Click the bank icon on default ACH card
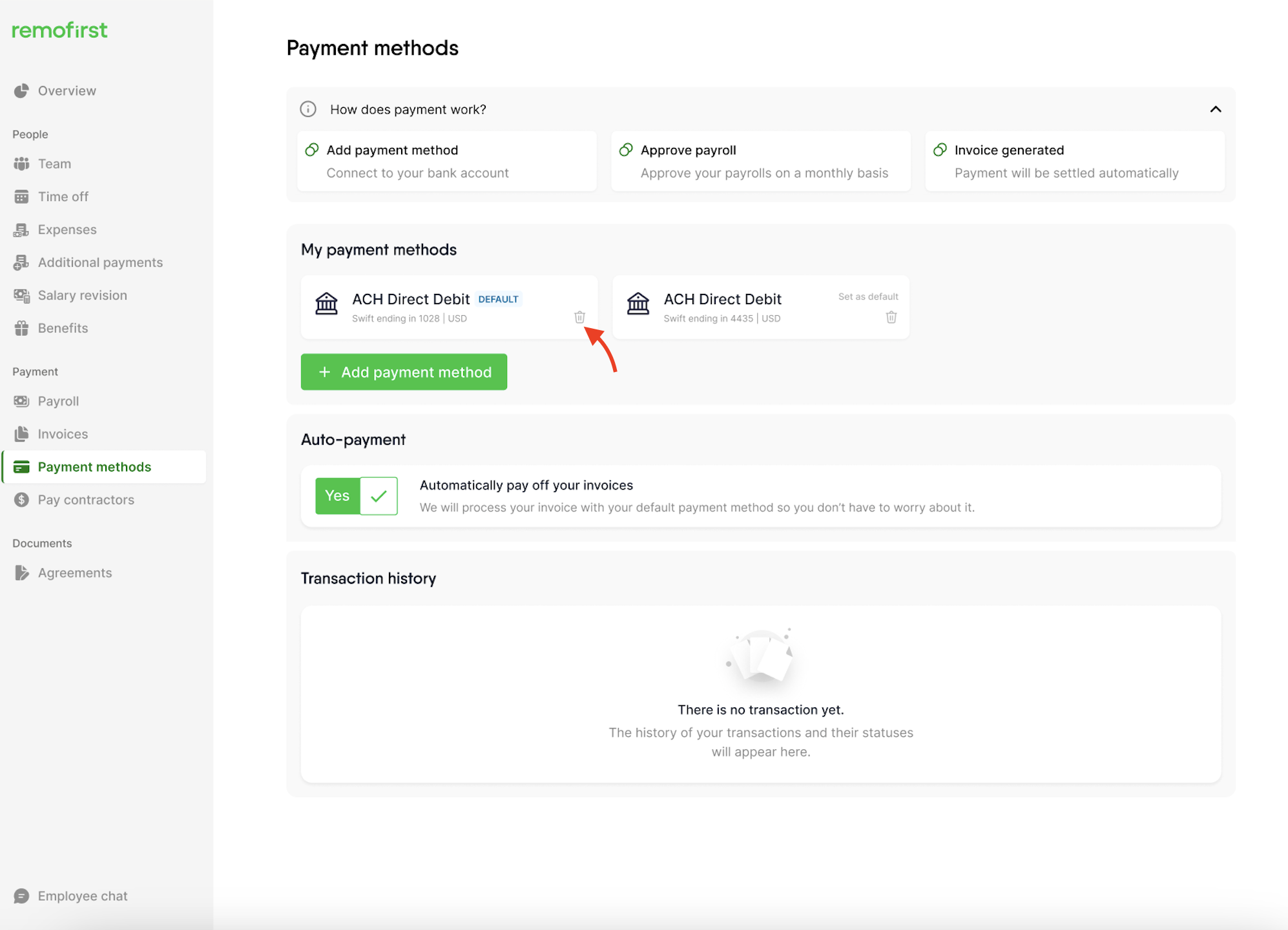Viewport: 1288px width, 930px height. point(326,303)
